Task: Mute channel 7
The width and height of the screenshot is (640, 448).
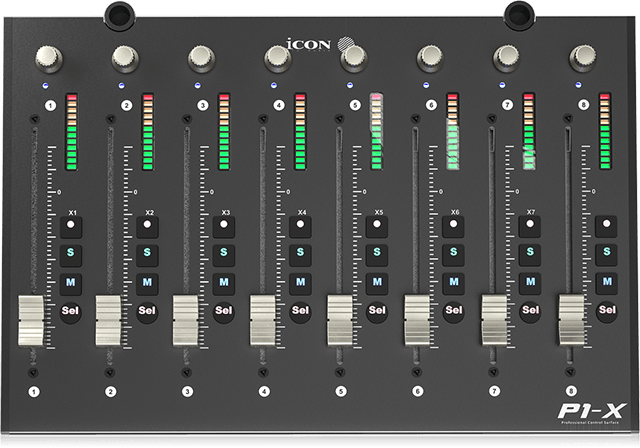Action: pos(530,283)
